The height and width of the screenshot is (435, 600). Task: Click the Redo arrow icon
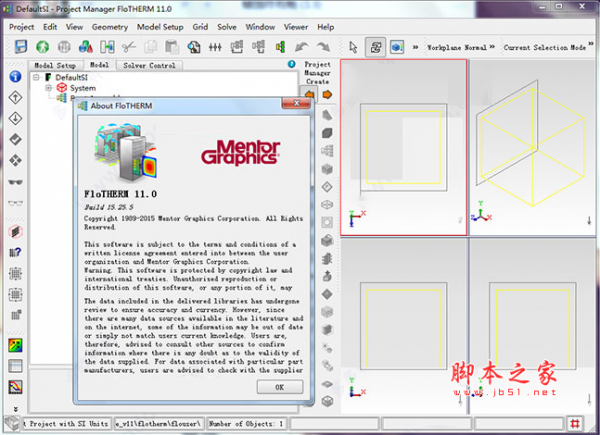tap(323, 47)
